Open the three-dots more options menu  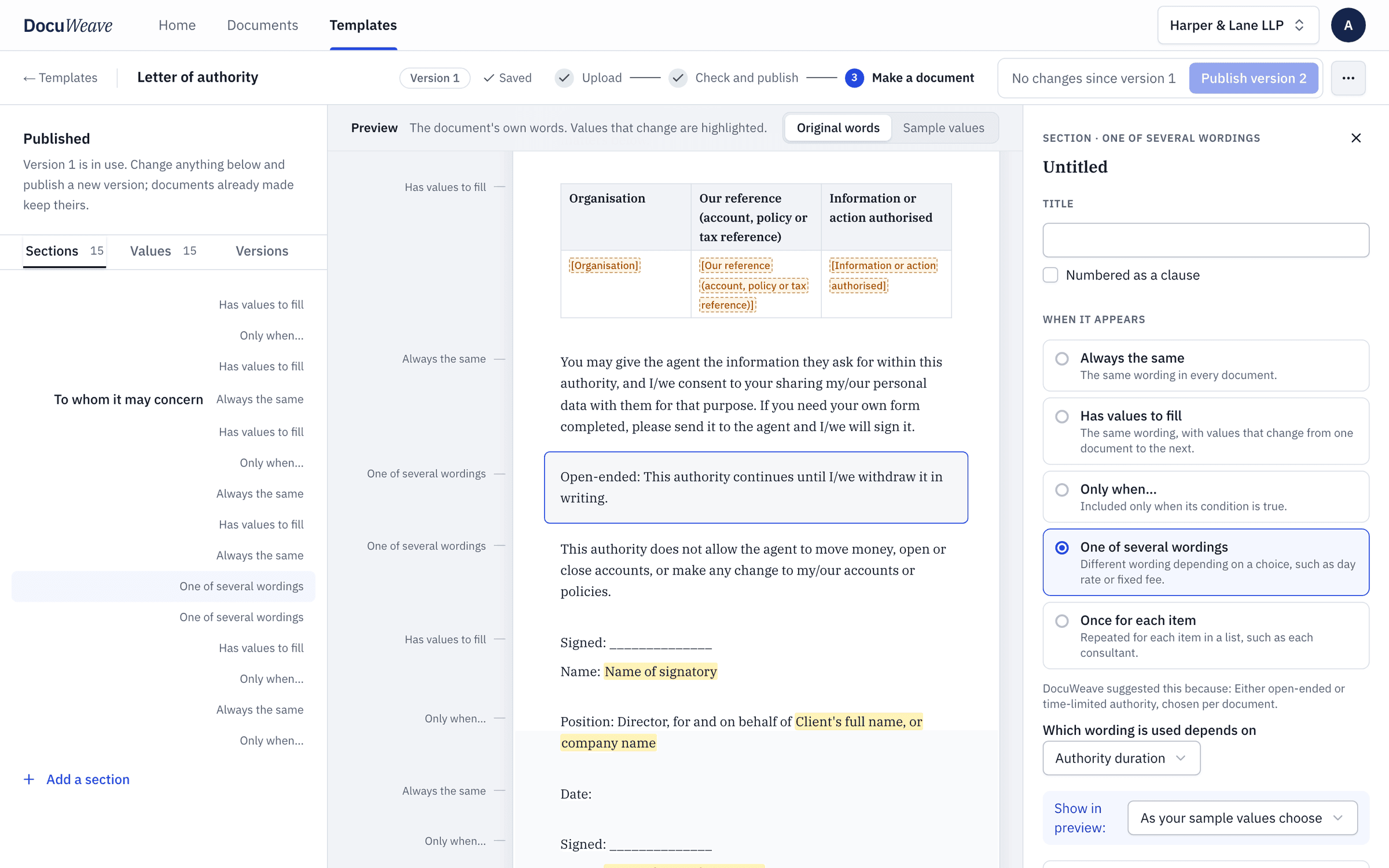[x=1348, y=78]
